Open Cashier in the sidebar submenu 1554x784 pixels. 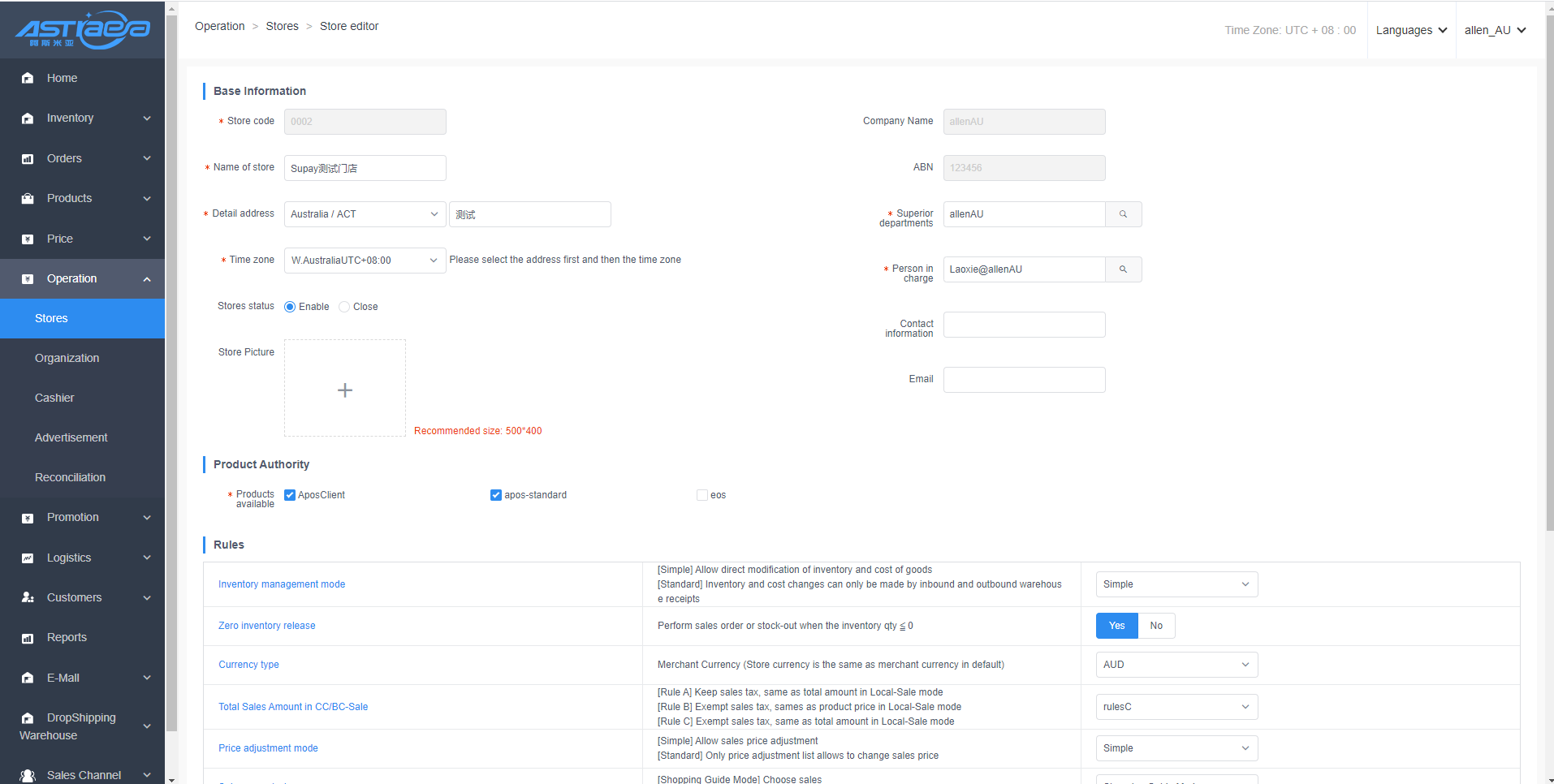[54, 398]
